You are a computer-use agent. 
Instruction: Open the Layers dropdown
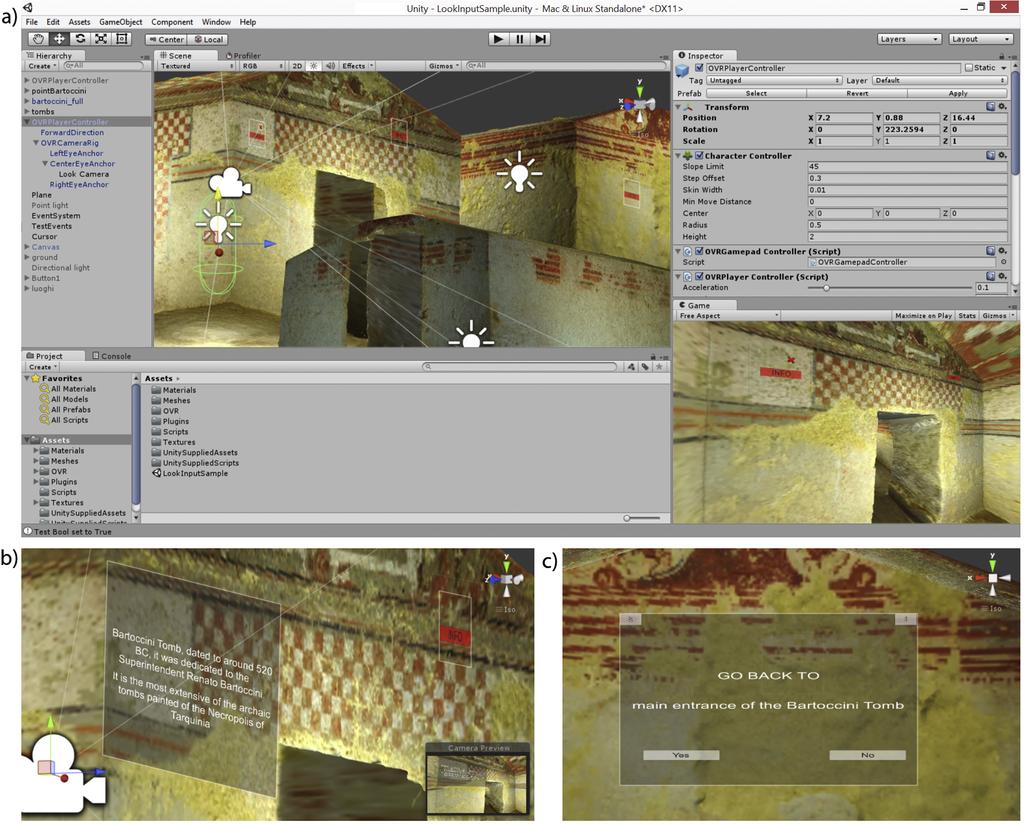pos(909,39)
